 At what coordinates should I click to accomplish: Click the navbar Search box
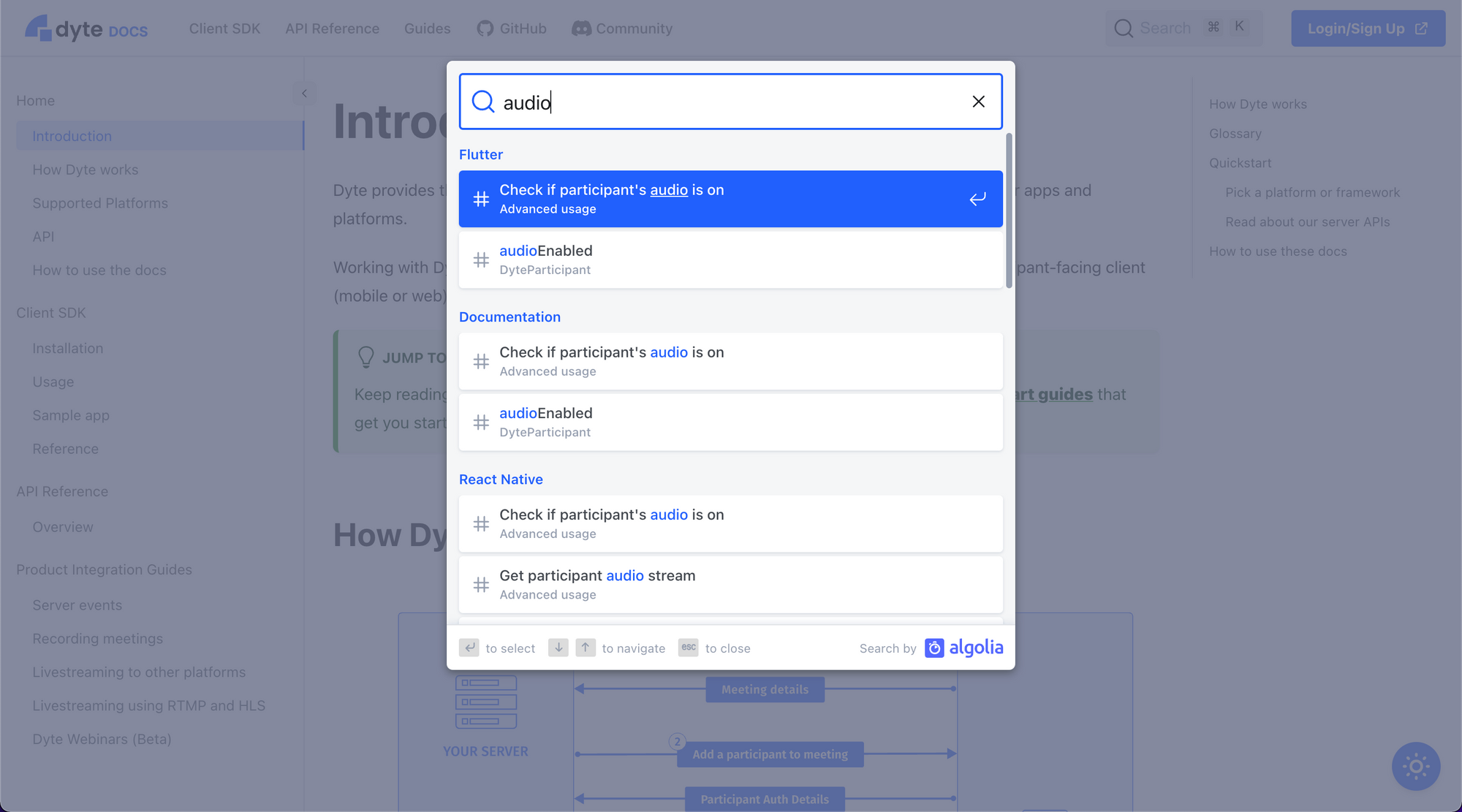(1183, 29)
